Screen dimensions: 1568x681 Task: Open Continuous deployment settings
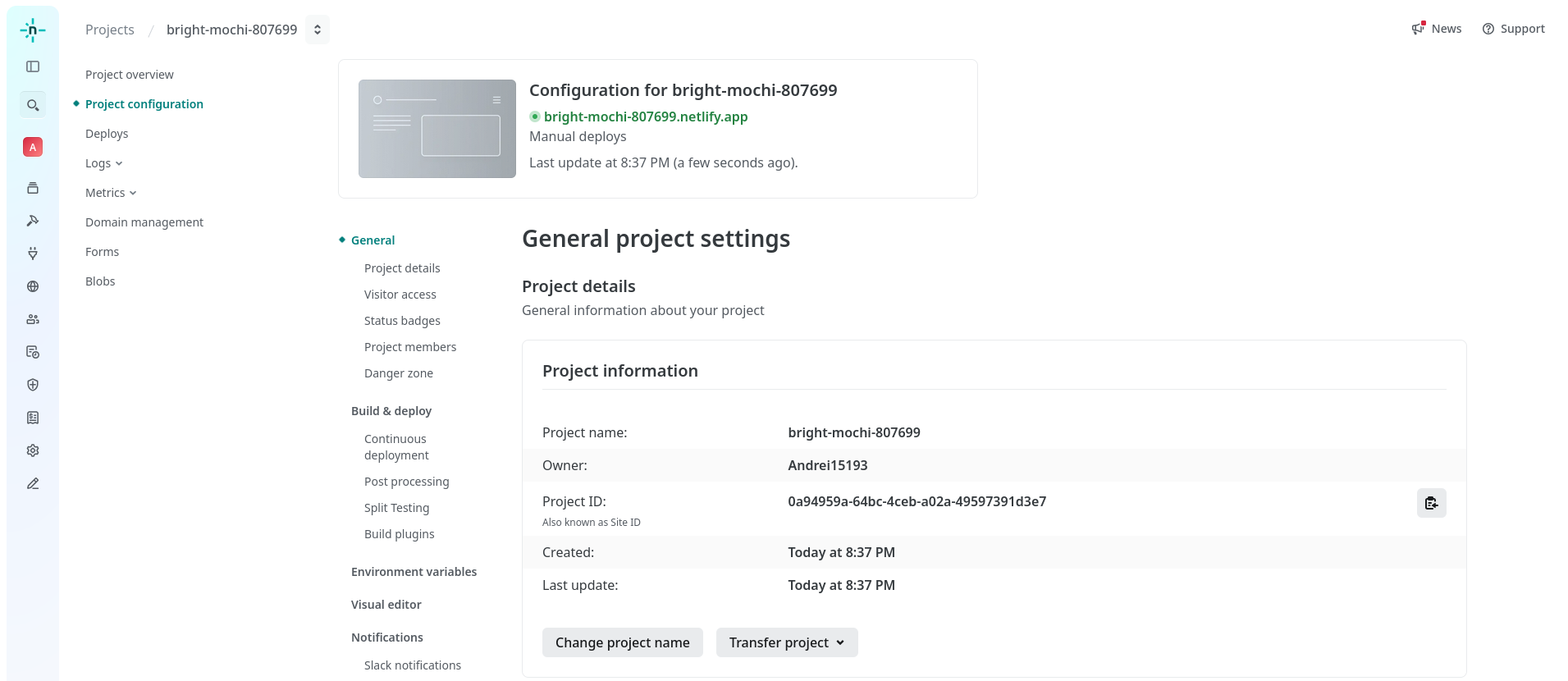(396, 447)
